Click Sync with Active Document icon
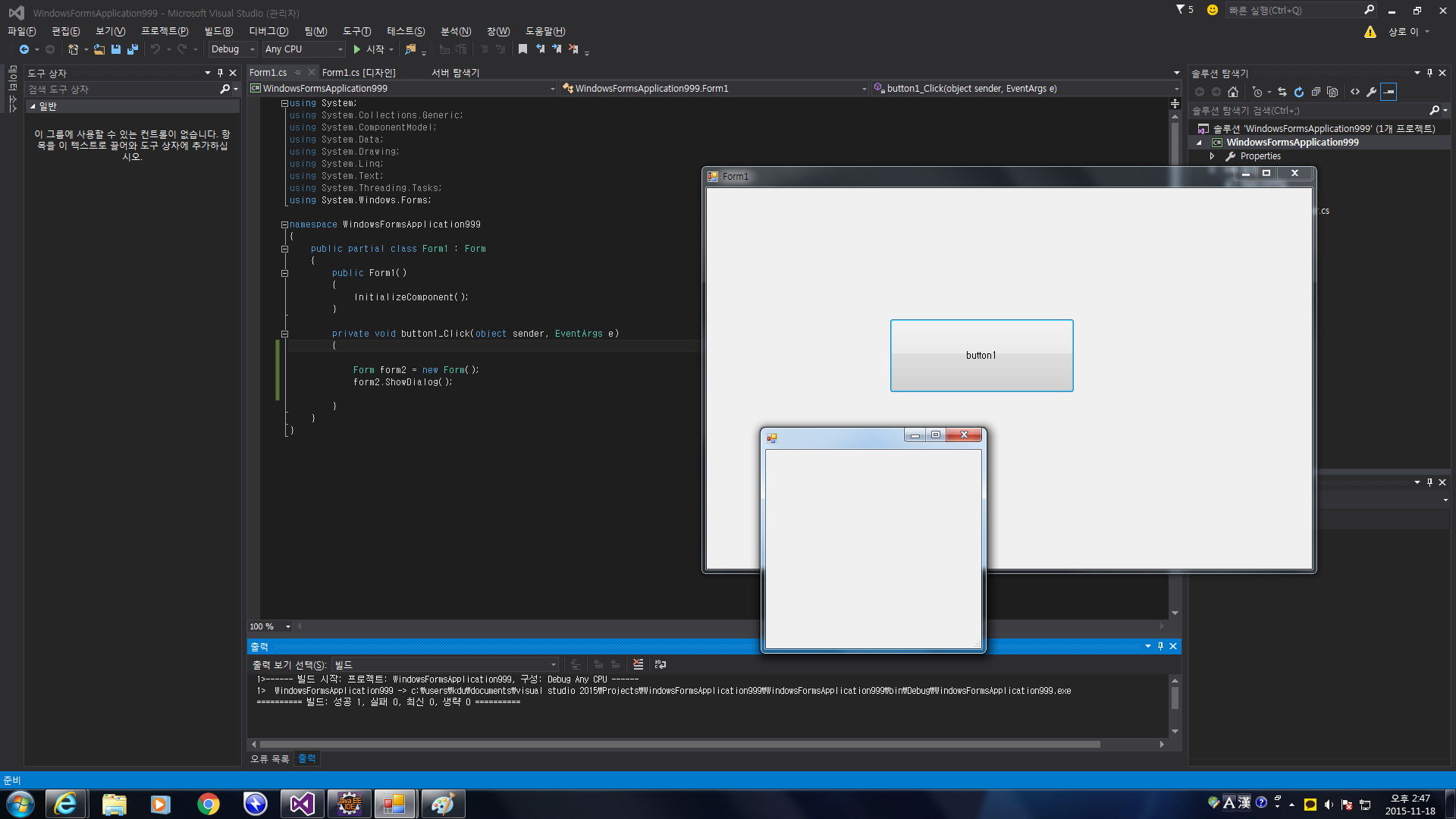Screen dimensions: 1456x819 point(1282,92)
